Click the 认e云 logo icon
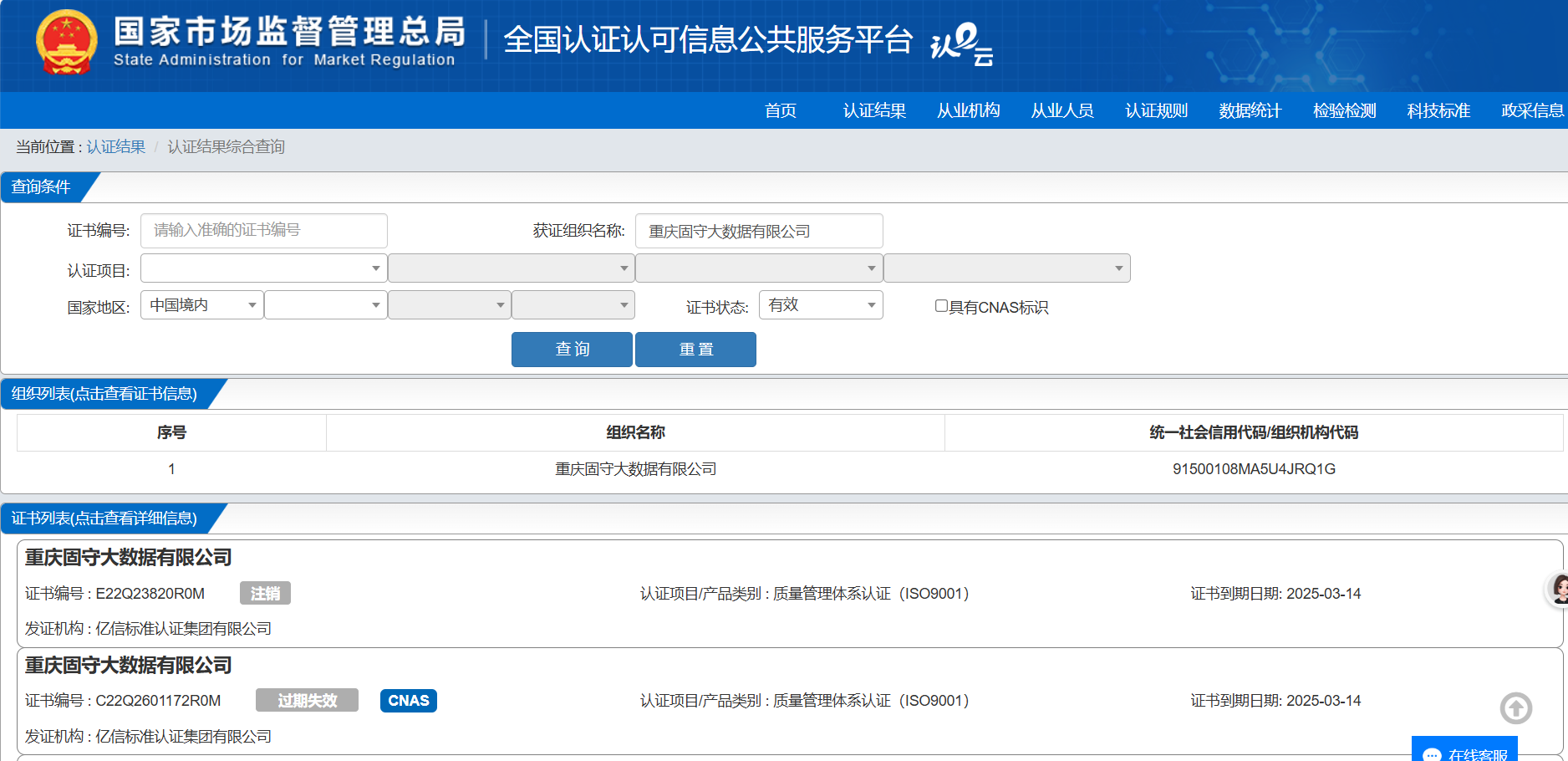The height and width of the screenshot is (761, 1568). click(x=962, y=43)
